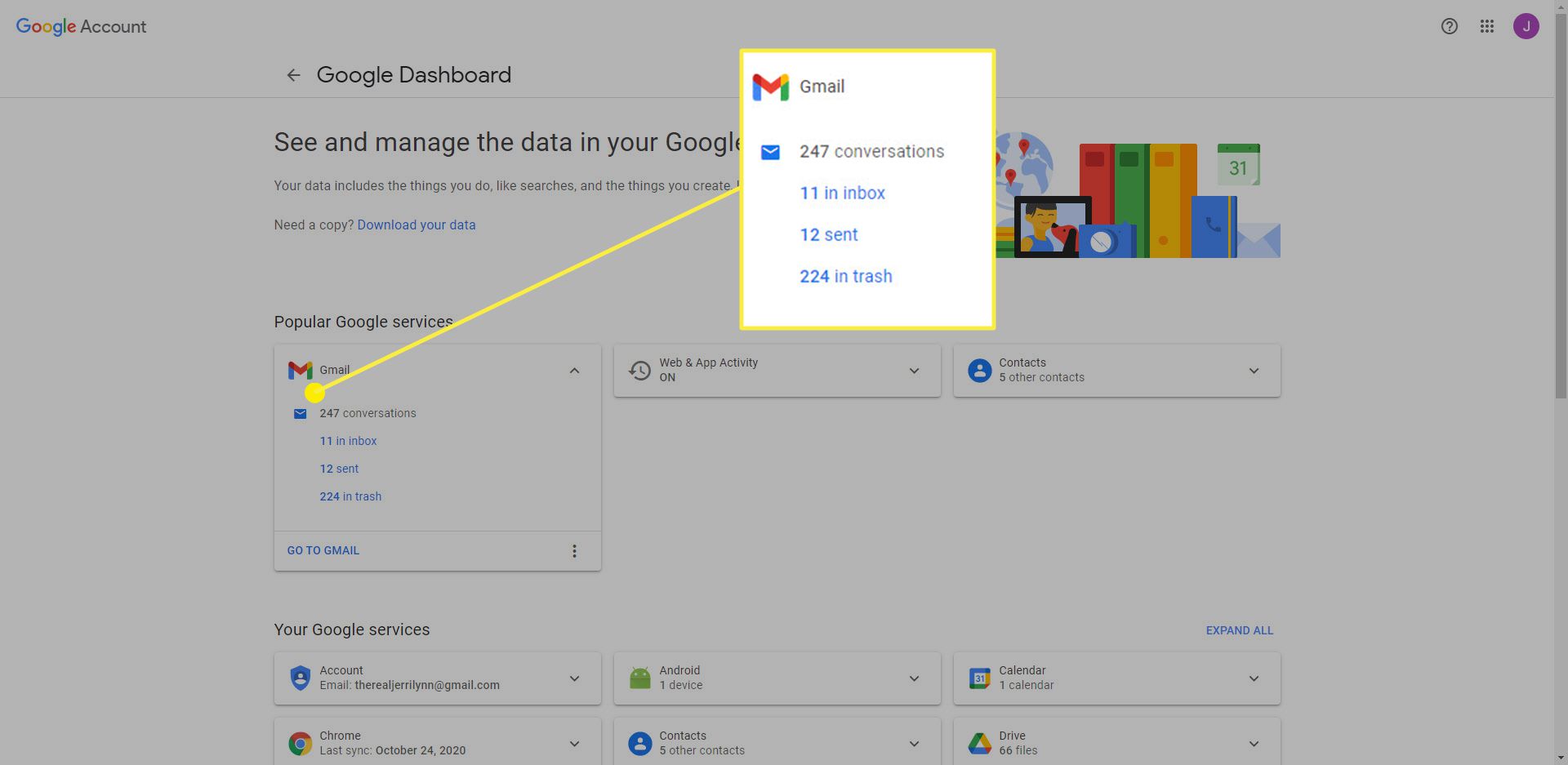Viewport: 1568px width, 765px height.
Task: Click the Account shield icon
Action: click(300, 678)
